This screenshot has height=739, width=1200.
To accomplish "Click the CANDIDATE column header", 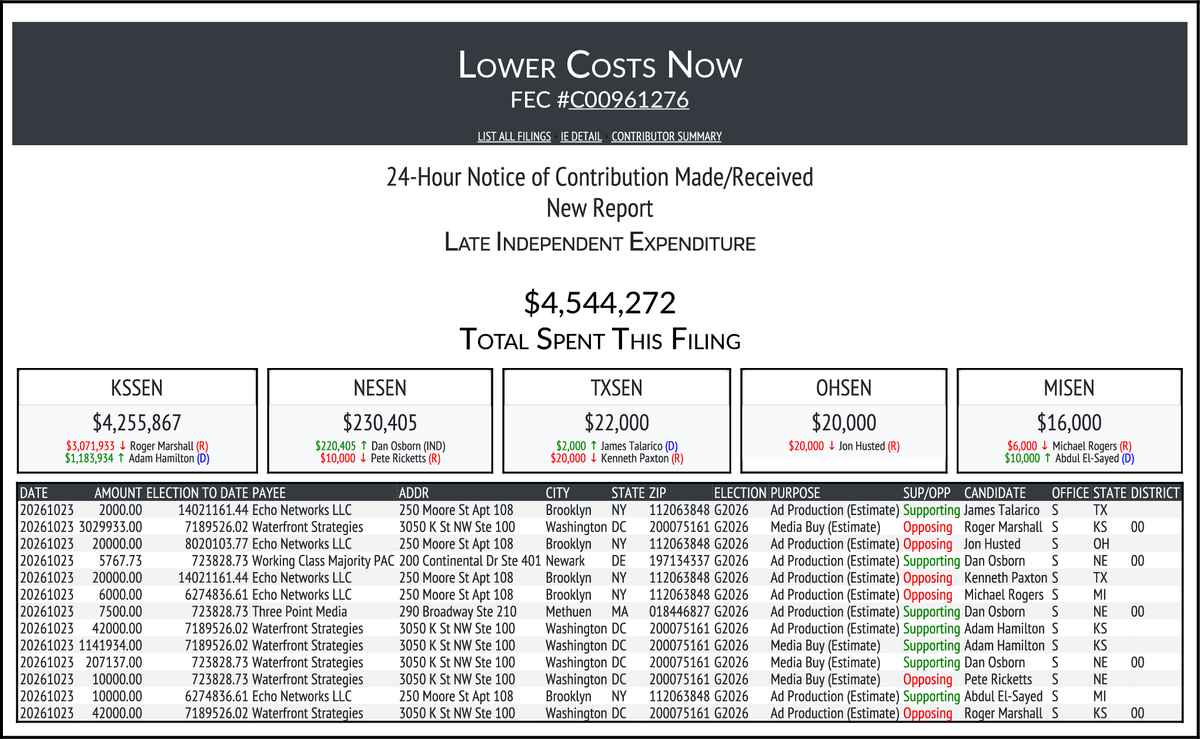I will pos(994,493).
